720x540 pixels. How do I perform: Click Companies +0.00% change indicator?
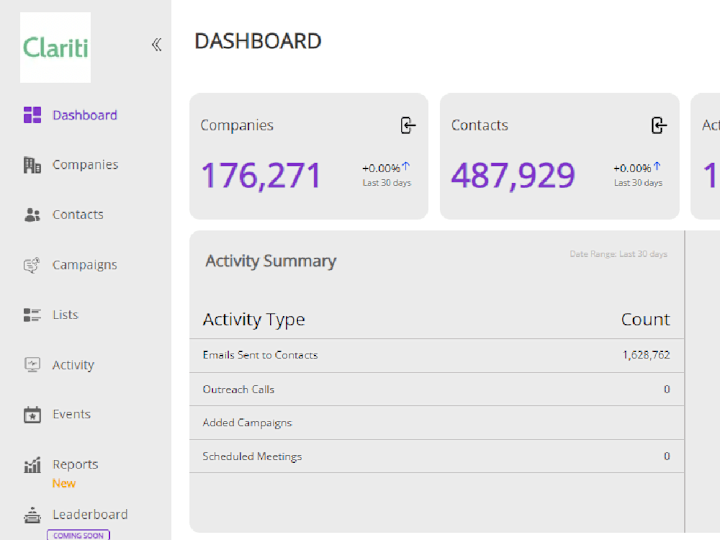click(x=382, y=168)
